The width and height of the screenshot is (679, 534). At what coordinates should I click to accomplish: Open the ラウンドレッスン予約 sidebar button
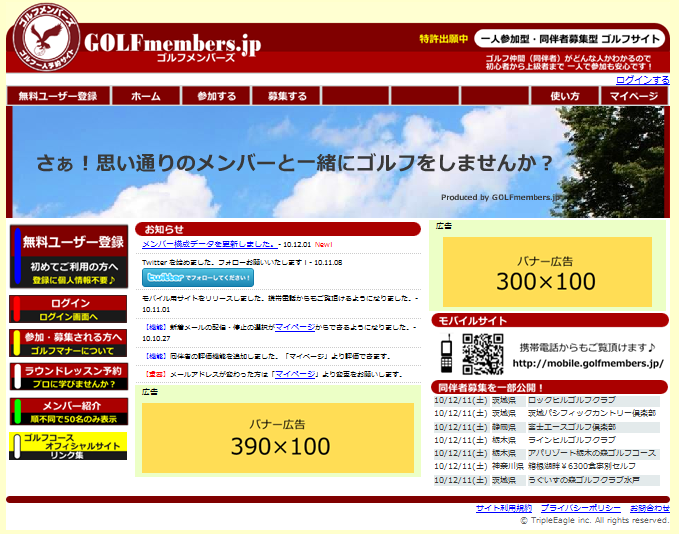(68, 377)
